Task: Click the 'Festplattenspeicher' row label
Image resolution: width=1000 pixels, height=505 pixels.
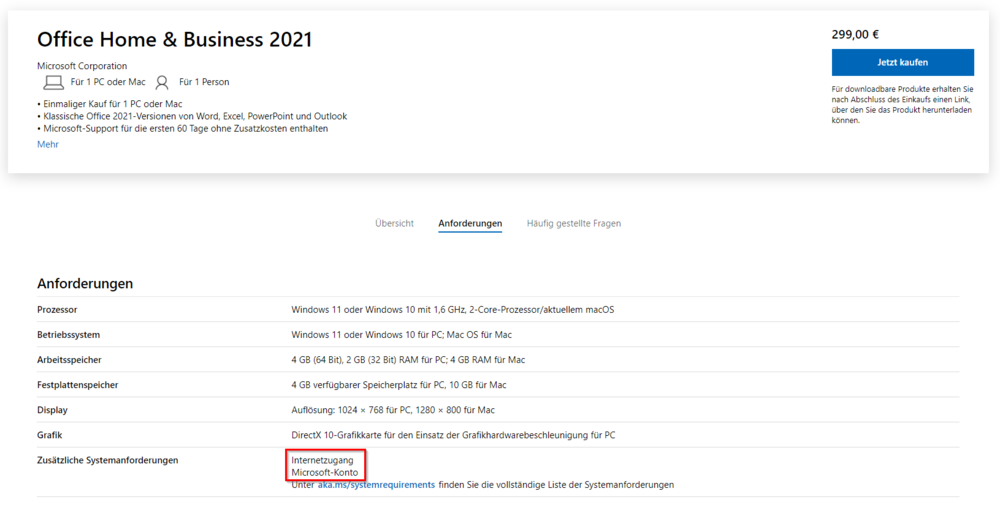Action: pyautogui.click(x=77, y=385)
